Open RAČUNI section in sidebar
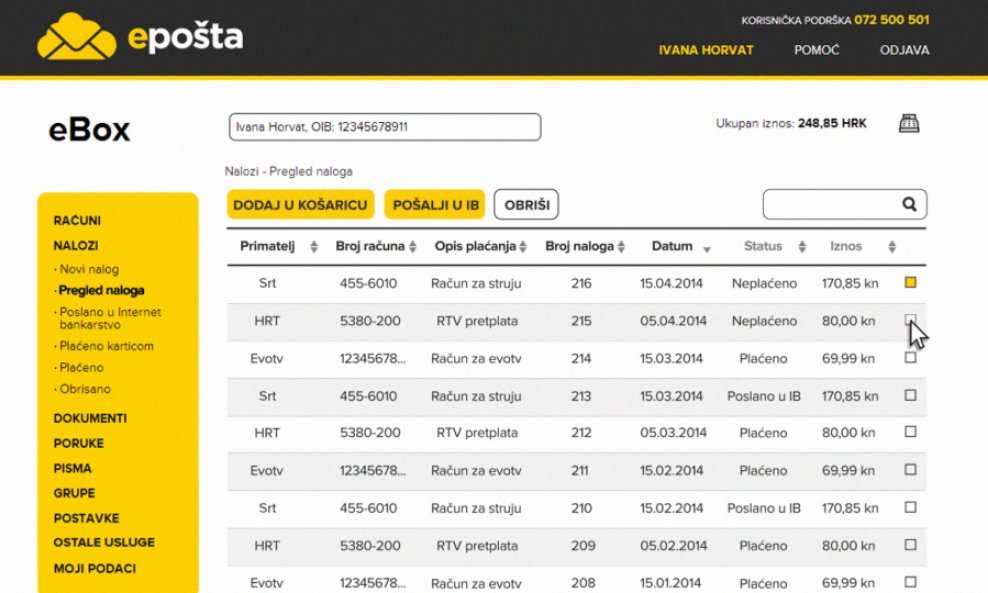 coord(77,221)
